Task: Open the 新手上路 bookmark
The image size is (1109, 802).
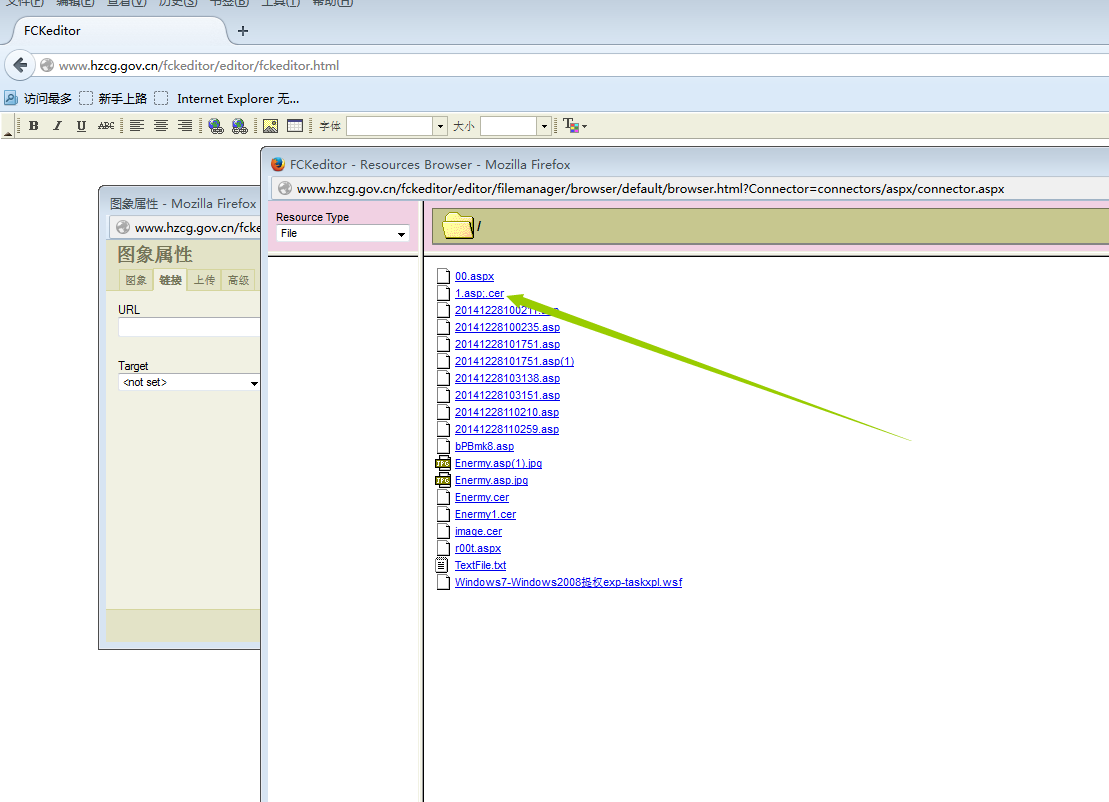Action: click(113, 98)
